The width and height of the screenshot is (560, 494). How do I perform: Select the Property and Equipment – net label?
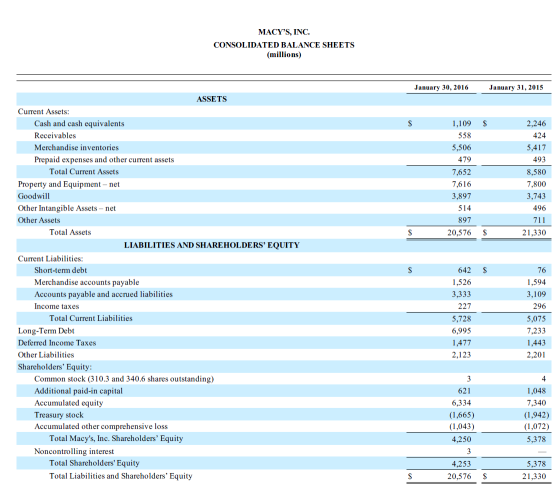click(x=69, y=184)
